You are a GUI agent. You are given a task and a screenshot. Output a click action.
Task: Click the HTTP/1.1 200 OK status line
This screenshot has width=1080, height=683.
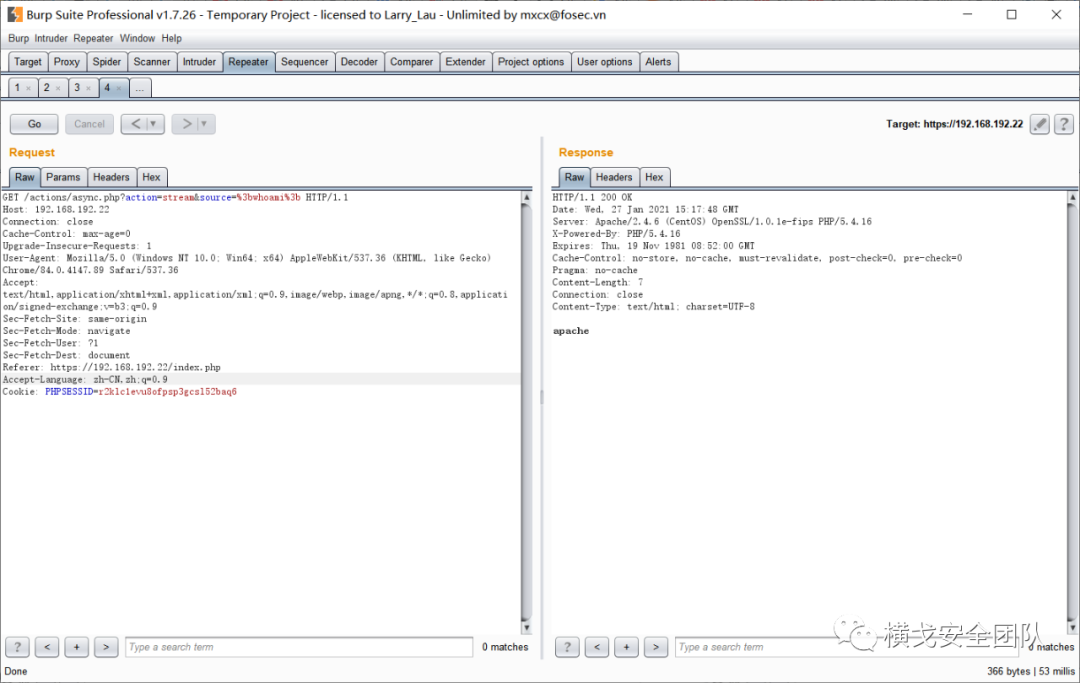[592, 198]
